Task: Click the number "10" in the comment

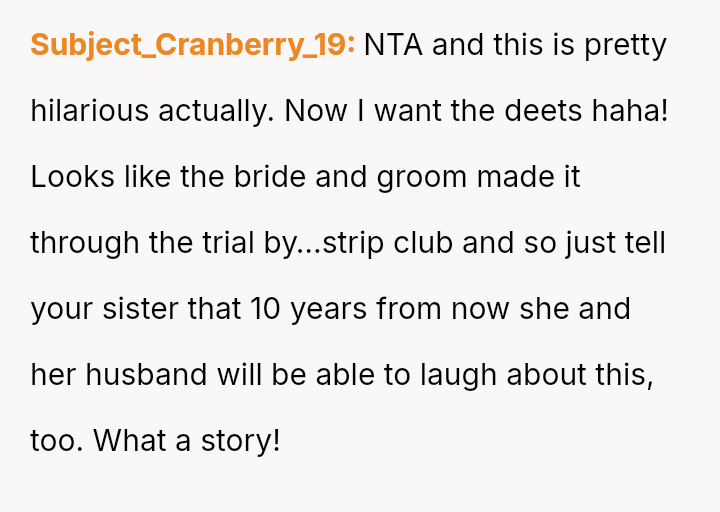Action: pyautogui.click(x=265, y=309)
